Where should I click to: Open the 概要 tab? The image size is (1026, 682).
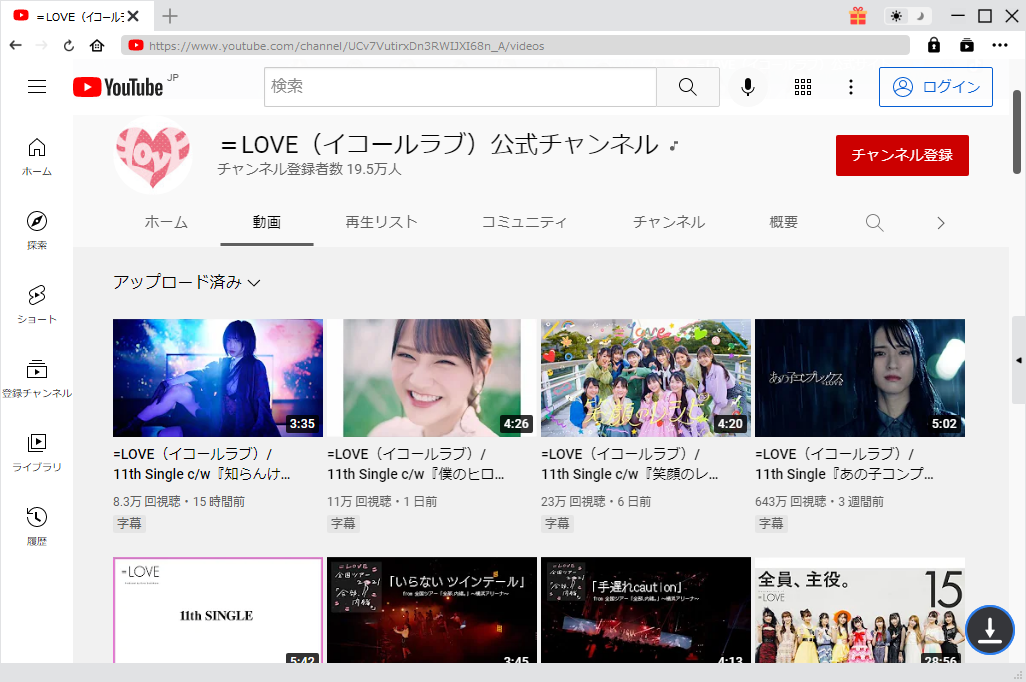(x=783, y=223)
